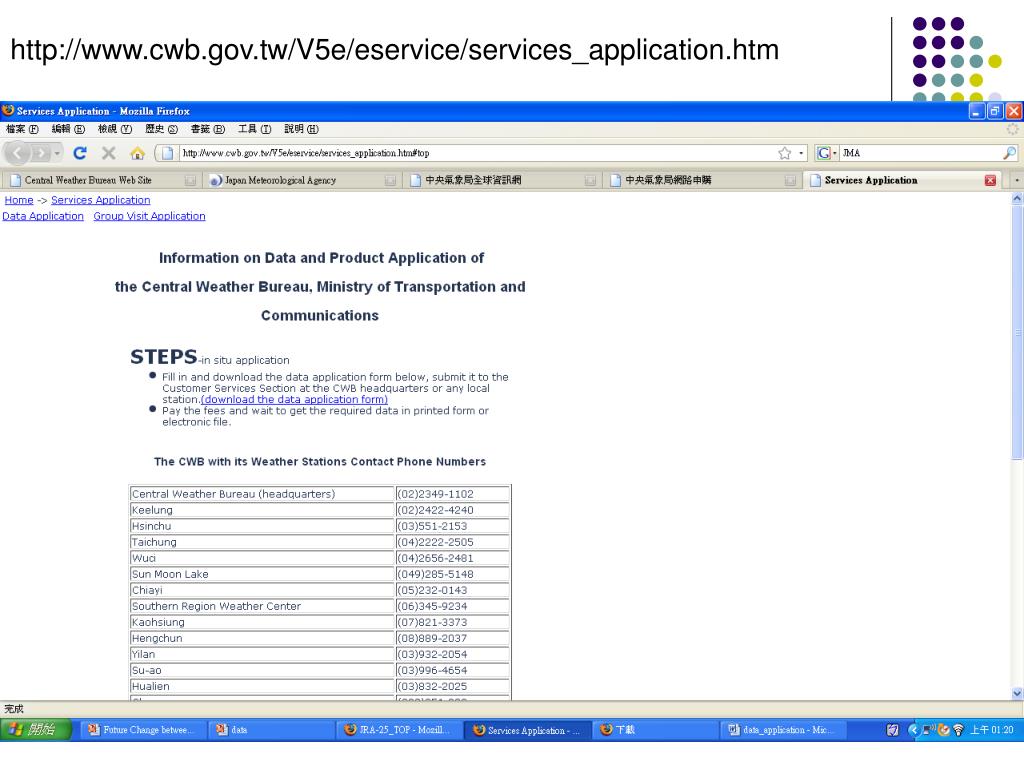The height and width of the screenshot is (768, 1024).
Task: Follow the Services Application breadcrumb link
Action: click(x=101, y=200)
